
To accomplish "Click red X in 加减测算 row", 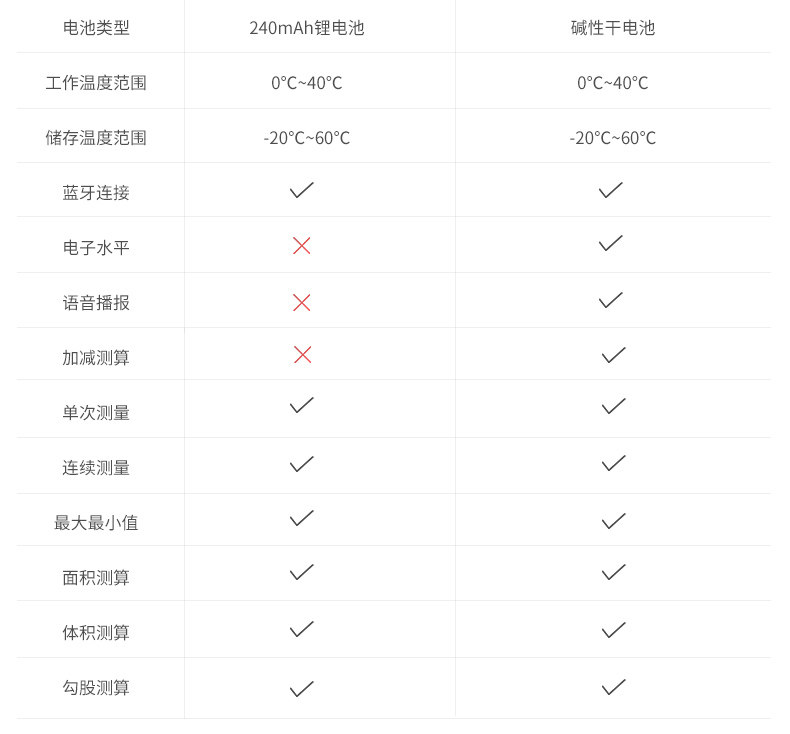I will click(x=302, y=355).
